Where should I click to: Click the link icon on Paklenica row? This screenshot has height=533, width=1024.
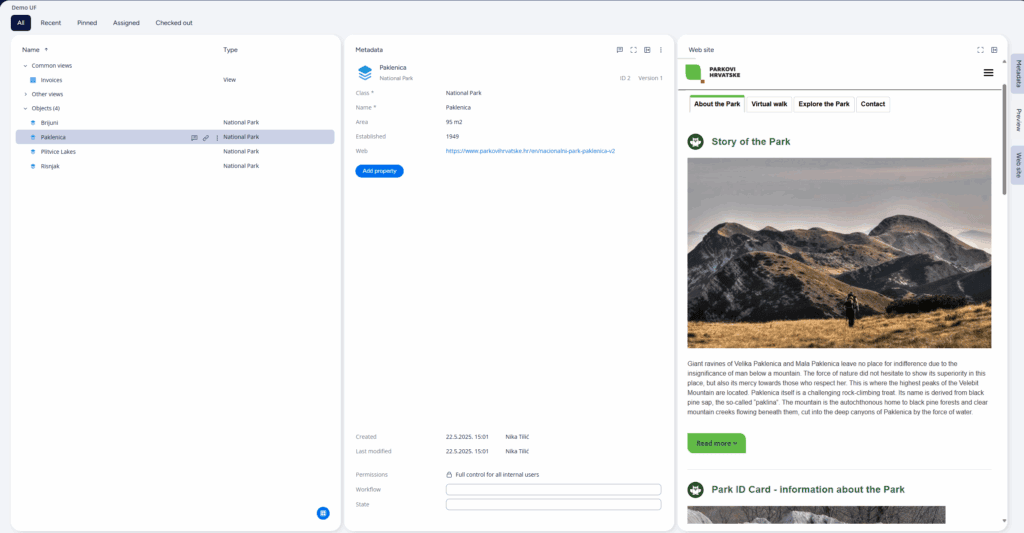pos(206,137)
